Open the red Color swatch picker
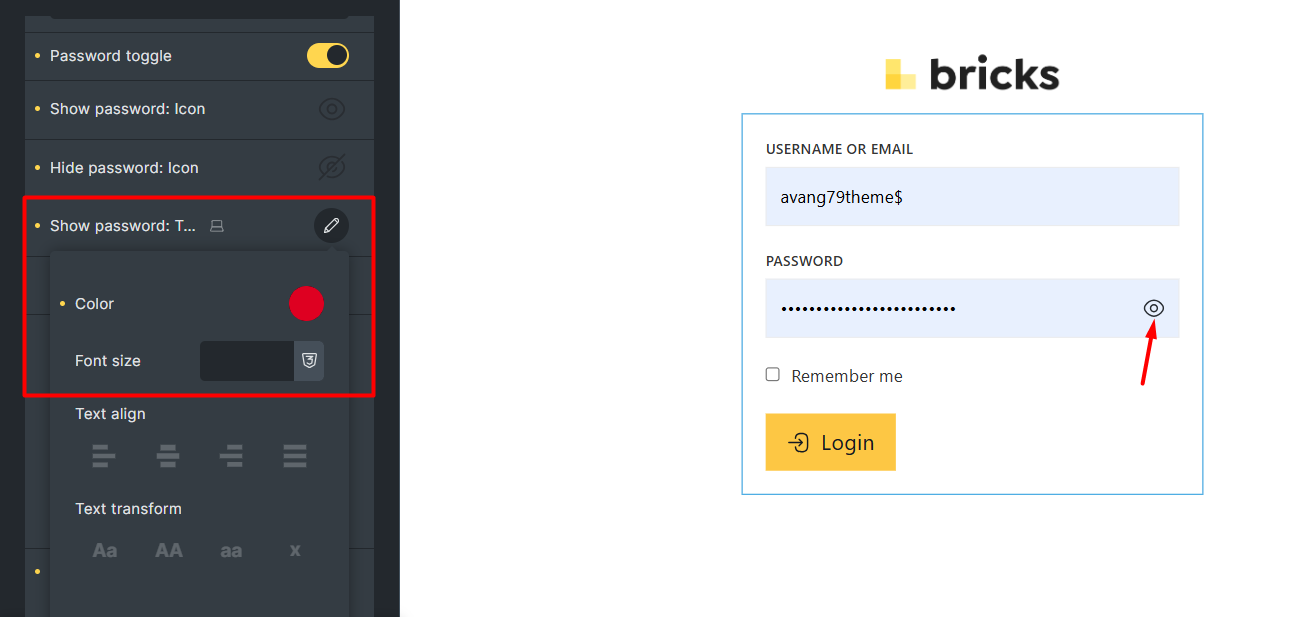 pos(307,304)
